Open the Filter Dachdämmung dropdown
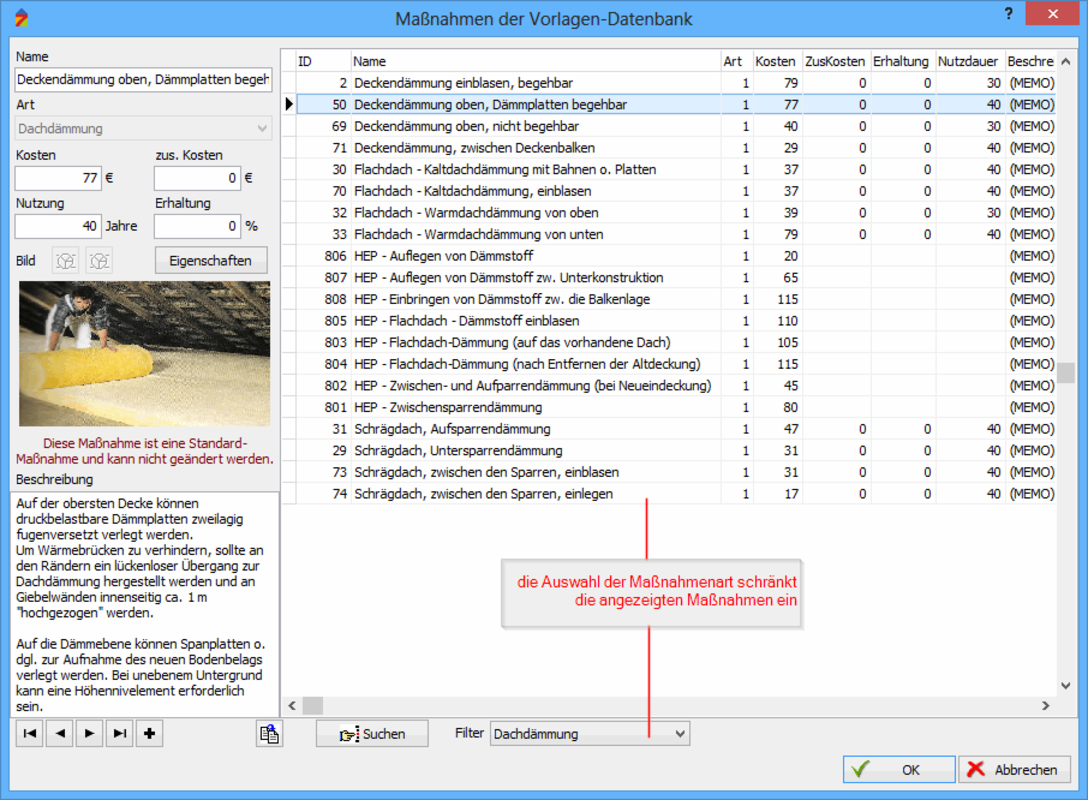Image resolution: width=1088 pixels, height=800 pixels. (x=590, y=733)
